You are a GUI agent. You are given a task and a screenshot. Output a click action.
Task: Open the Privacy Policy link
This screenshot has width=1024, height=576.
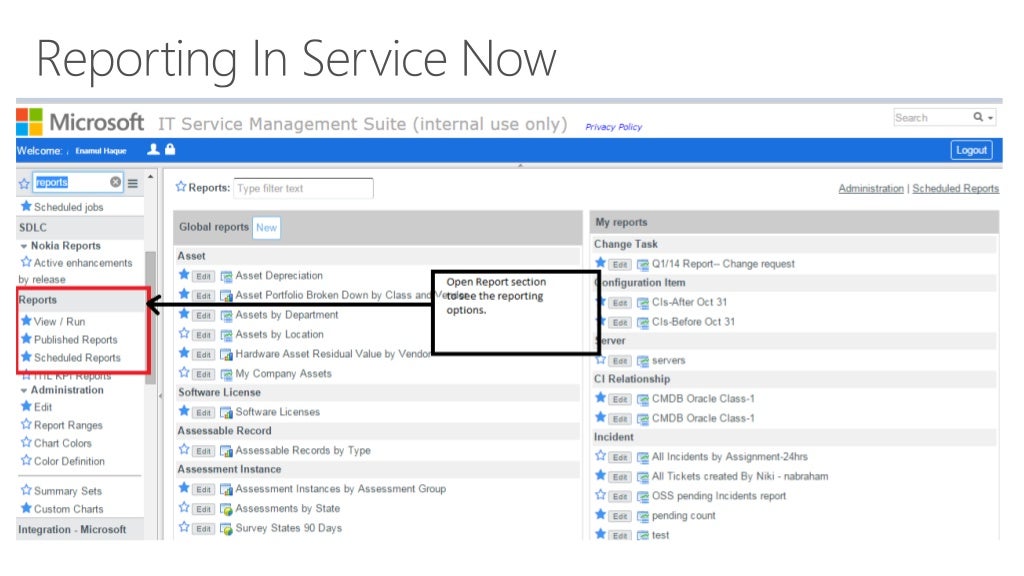click(x=613, y=127)
